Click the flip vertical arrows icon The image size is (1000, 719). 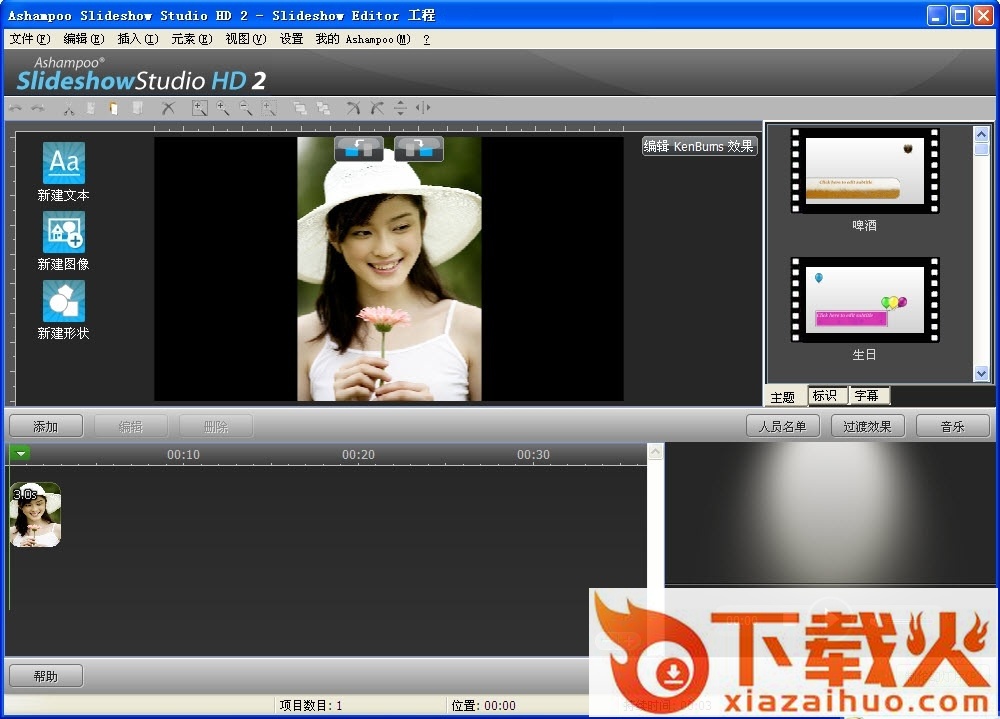(400, 108)
